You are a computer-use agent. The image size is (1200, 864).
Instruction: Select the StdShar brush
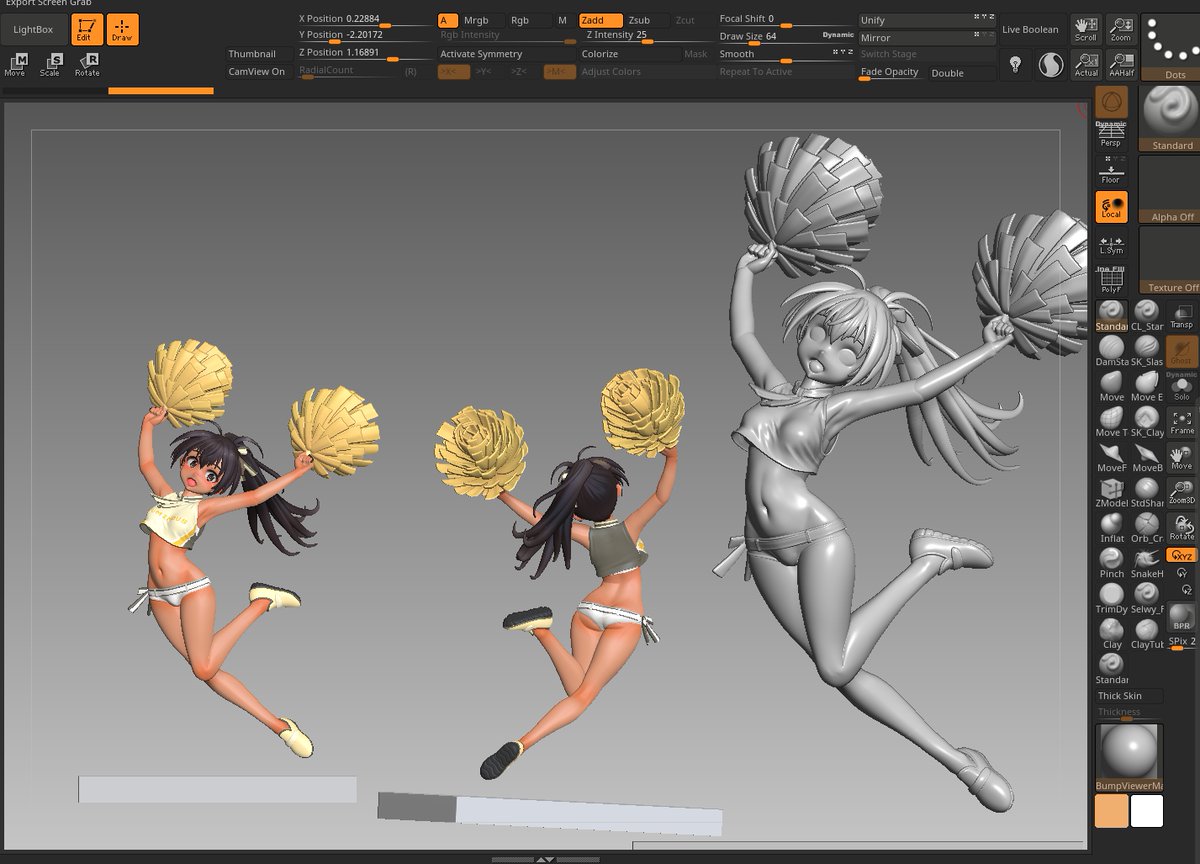pyautogui.click(x=1147, y=492)
